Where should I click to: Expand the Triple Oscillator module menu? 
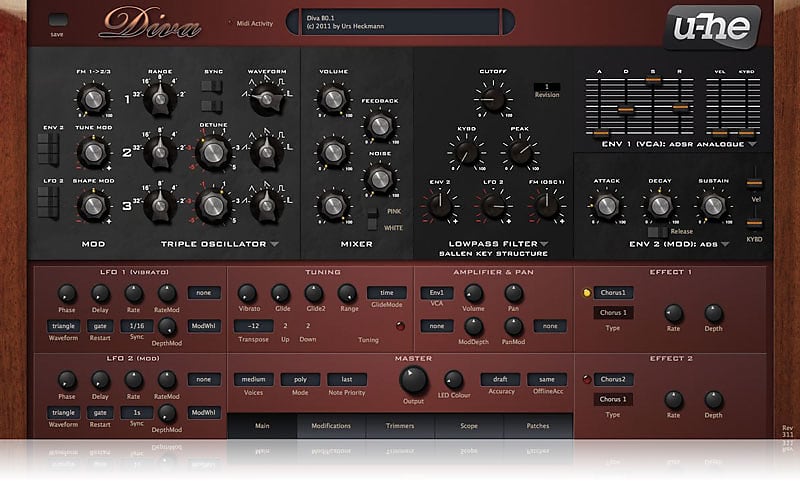[x=274, y=243]
